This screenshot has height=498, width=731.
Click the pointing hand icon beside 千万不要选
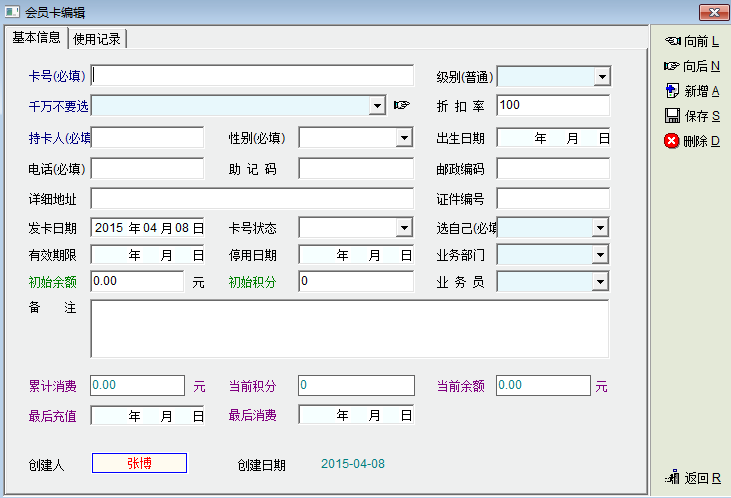pyautogui.click(x=402, y=105)
